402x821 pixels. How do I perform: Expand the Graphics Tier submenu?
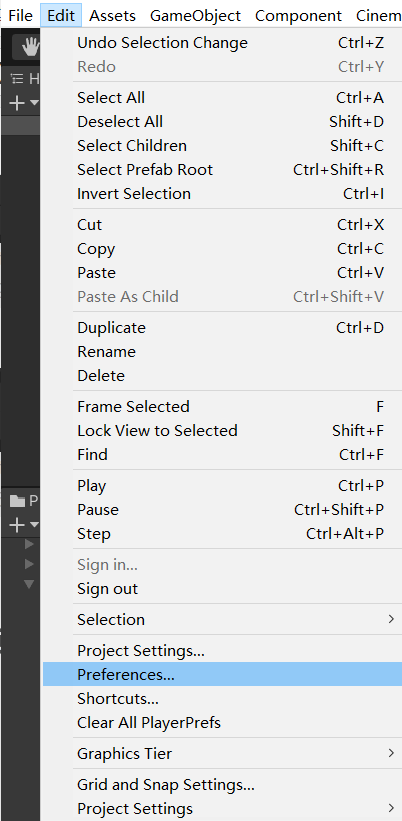(x=391, y=753)
